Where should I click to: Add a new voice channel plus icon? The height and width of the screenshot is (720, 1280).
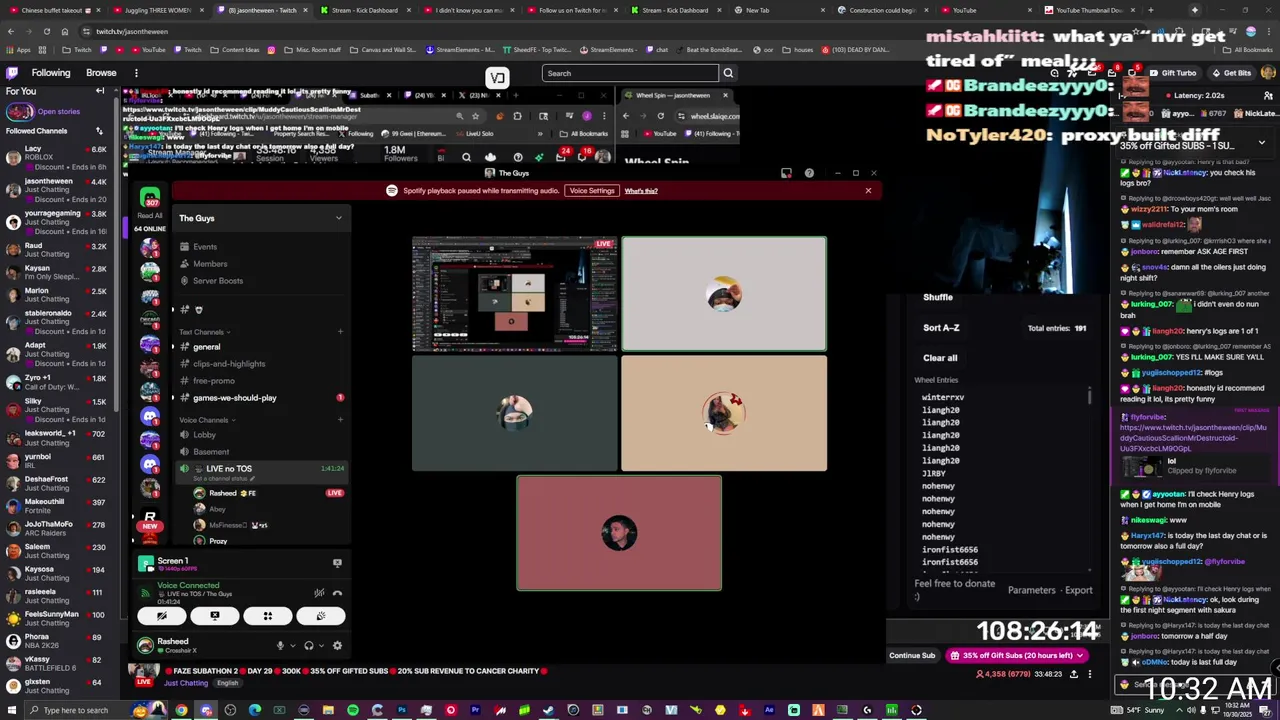tap(340, 420)
